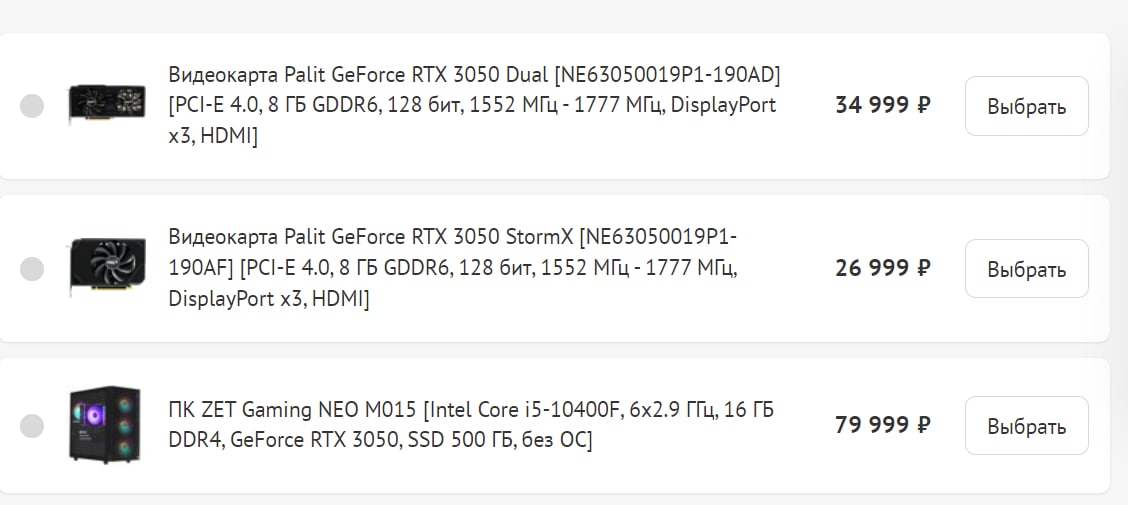
Task: Click the 79 999 ₽ price
Action: pos(883,425)
